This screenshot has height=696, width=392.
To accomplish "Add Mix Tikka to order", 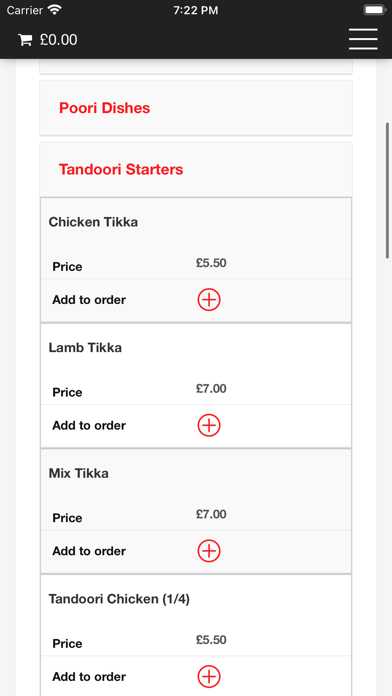I will [209, 551].
